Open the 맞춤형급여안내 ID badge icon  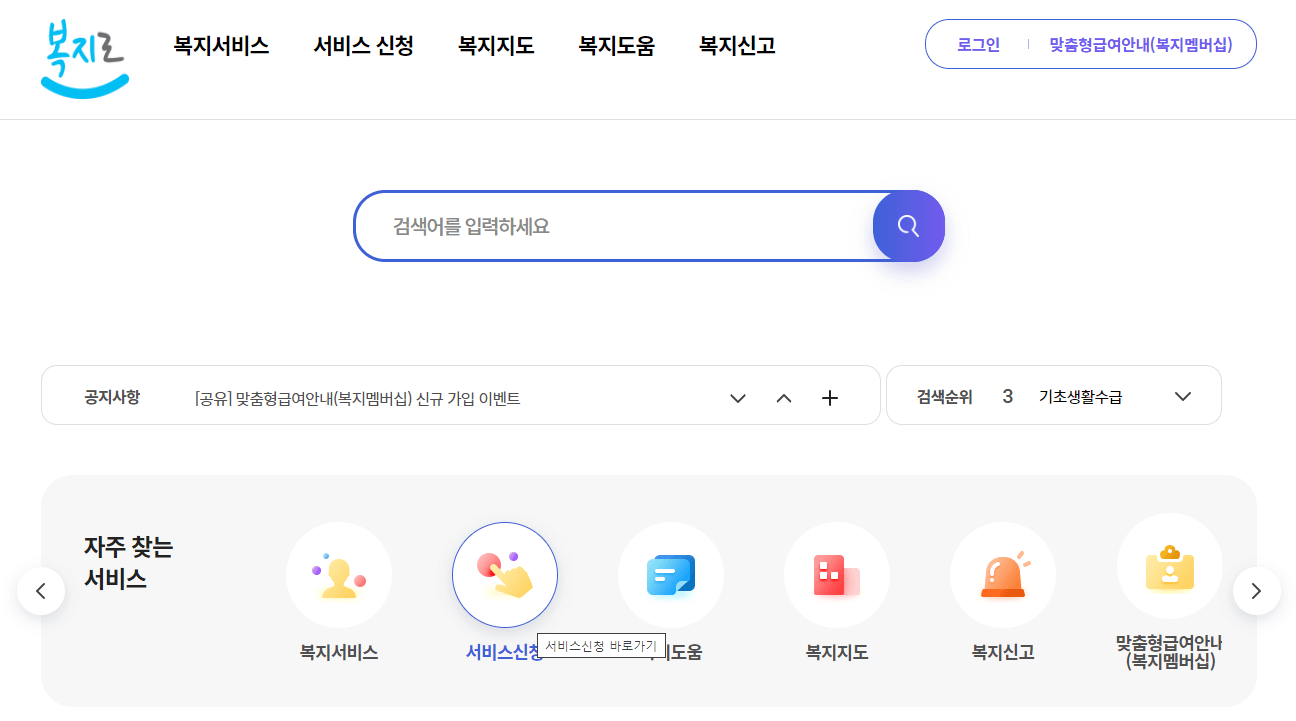[x=1169, y=567]
